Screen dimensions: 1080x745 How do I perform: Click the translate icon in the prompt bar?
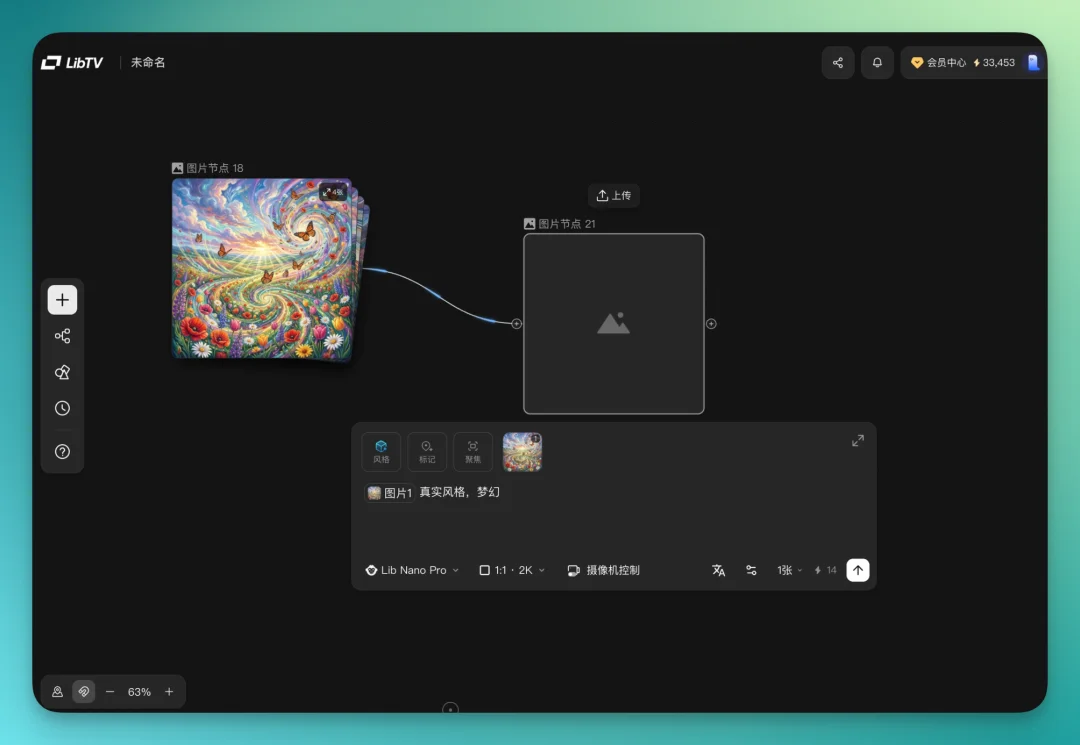coord(719,569)
